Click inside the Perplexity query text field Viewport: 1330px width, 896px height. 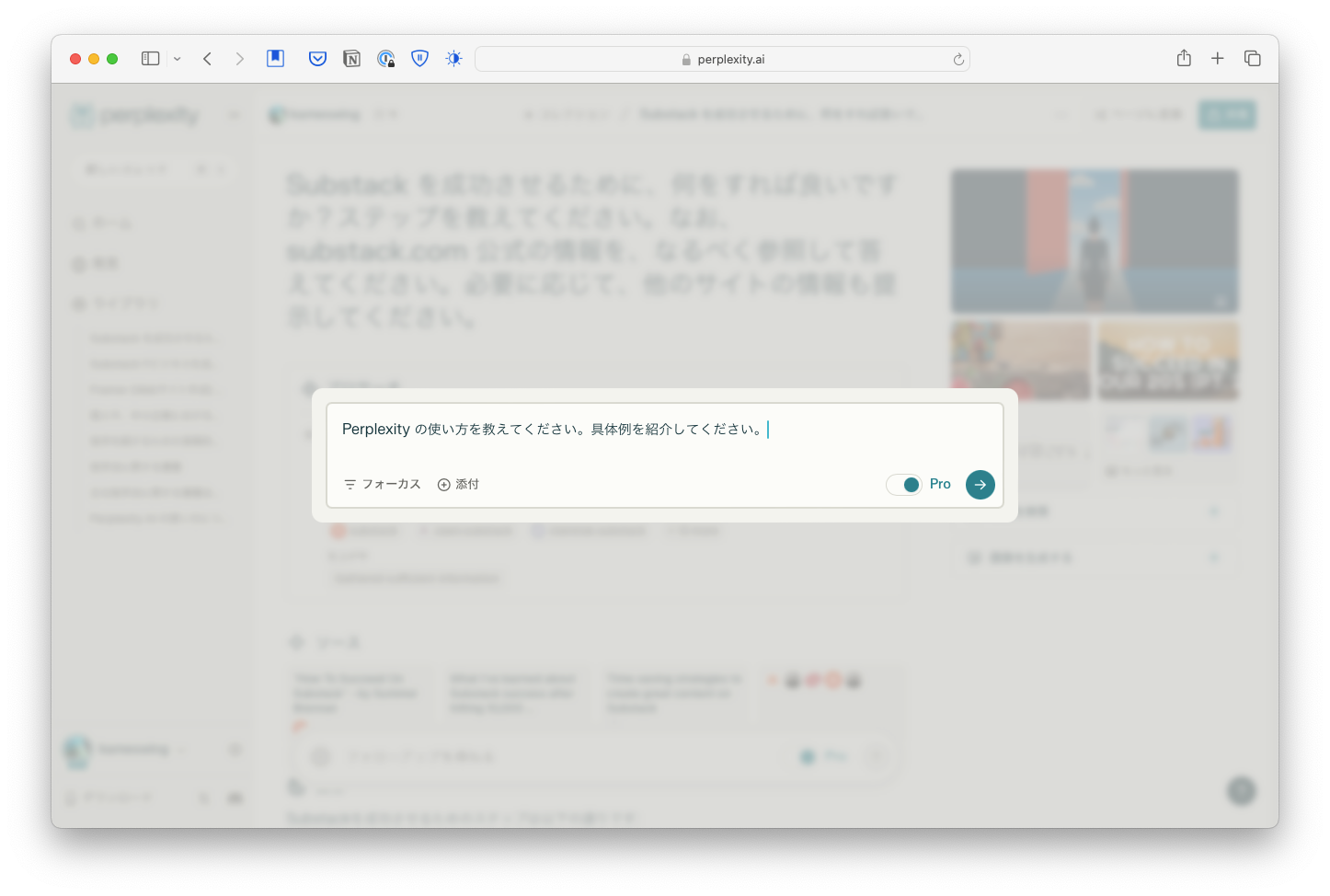coord(664,430)
